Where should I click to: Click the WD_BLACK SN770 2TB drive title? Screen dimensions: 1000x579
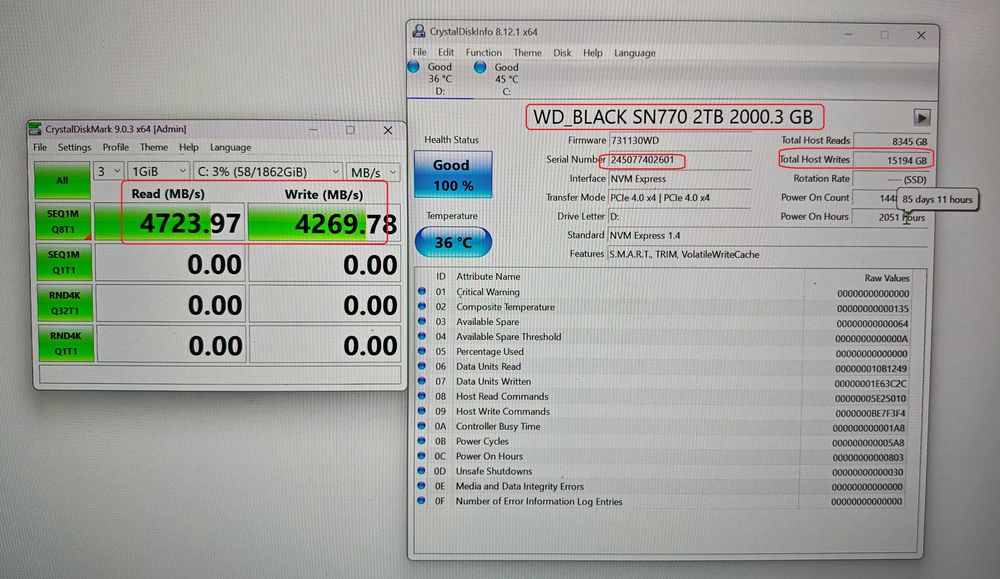tap(673, 117)
